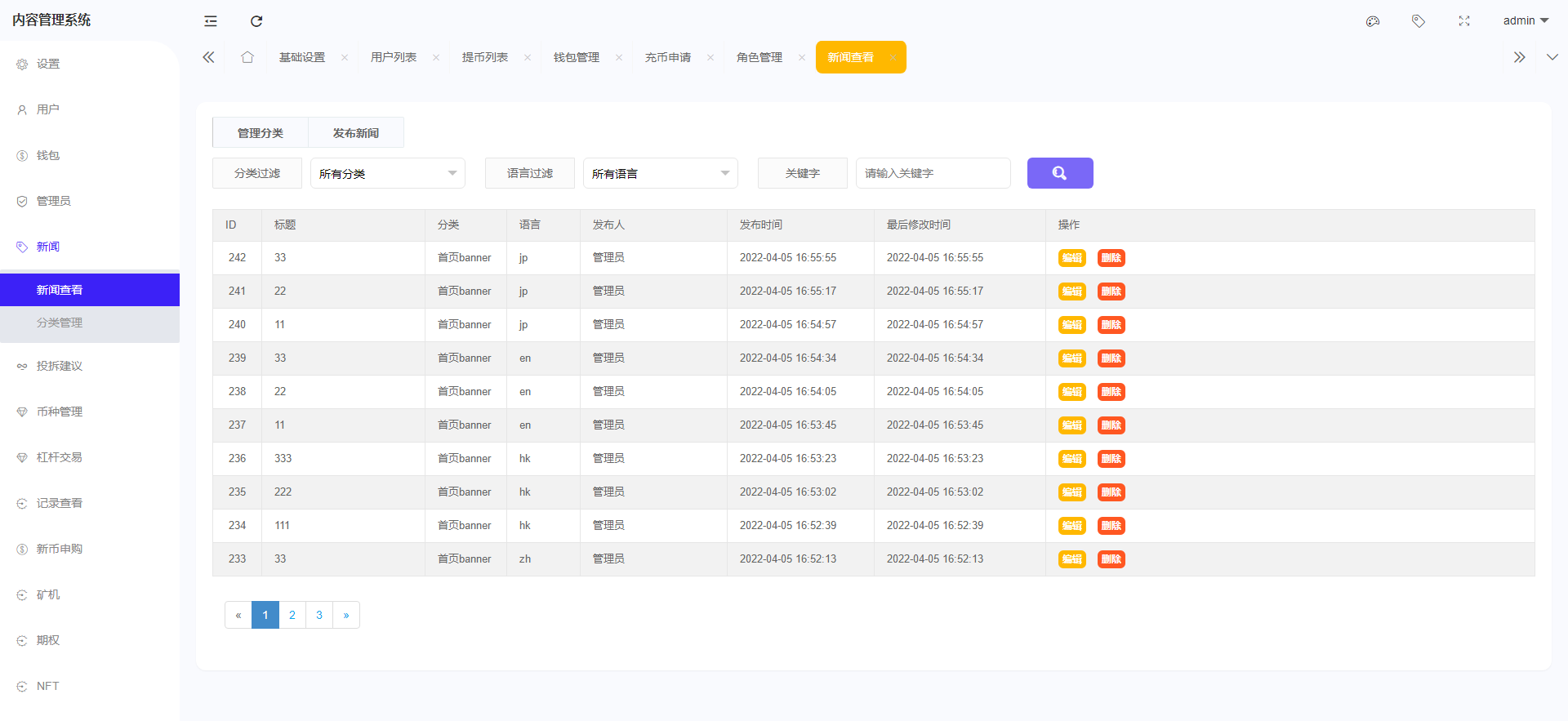This screenshot has height=721, width=1568.
Task: Enter fullscreen mode via expand icon
Action: click(x=1464, y=21)
